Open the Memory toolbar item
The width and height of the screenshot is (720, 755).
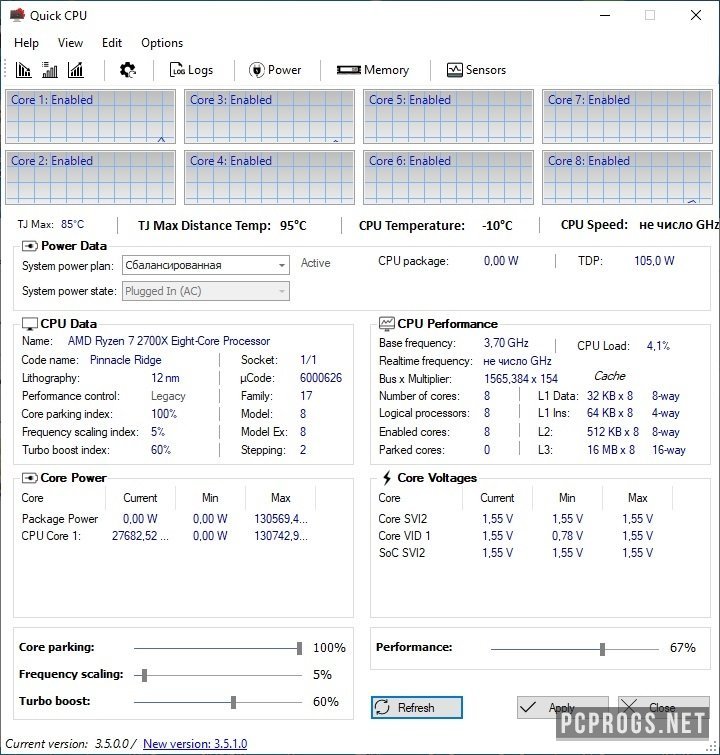(x=373, y=70)
